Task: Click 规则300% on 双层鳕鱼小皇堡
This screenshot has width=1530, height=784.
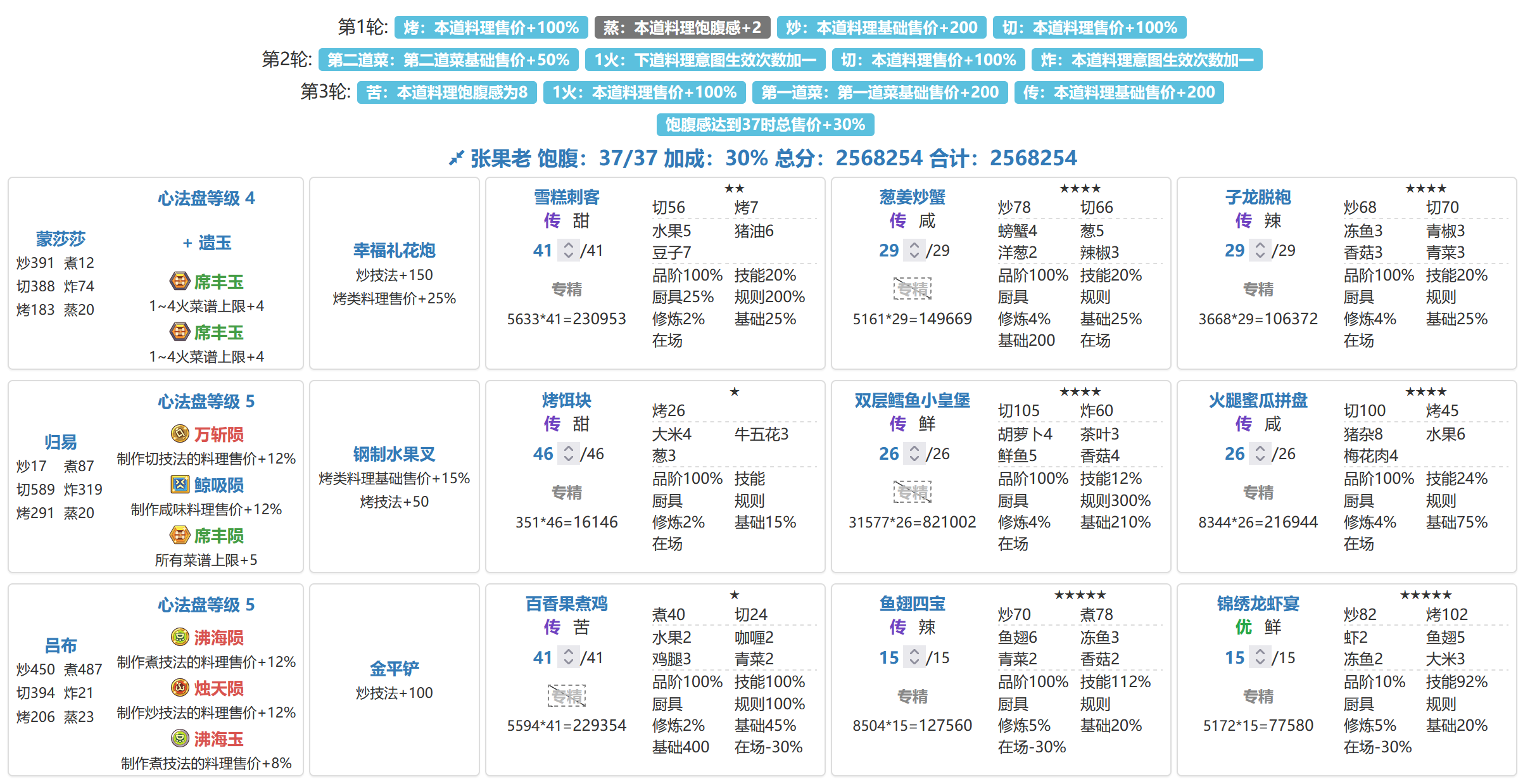Action: (x=1115, y=500)
